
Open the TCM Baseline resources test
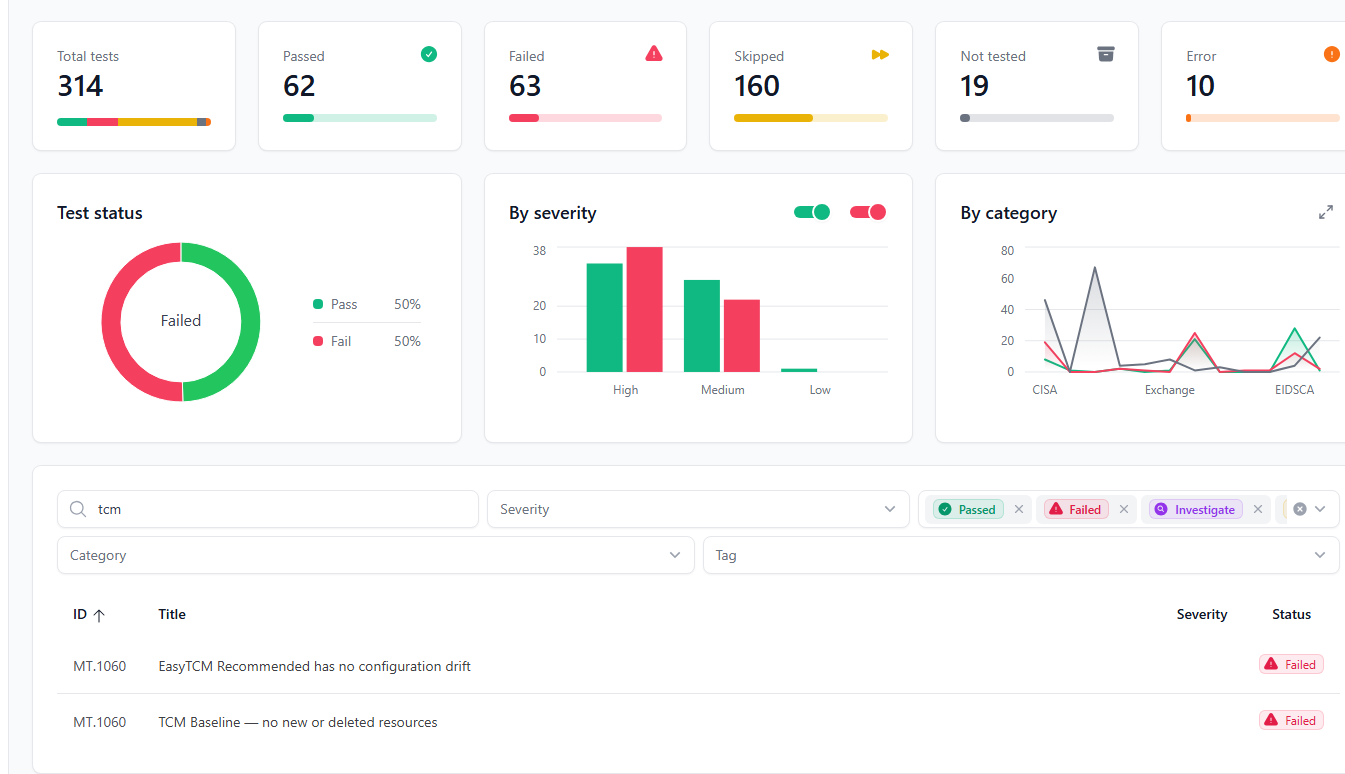pos(297,721)
